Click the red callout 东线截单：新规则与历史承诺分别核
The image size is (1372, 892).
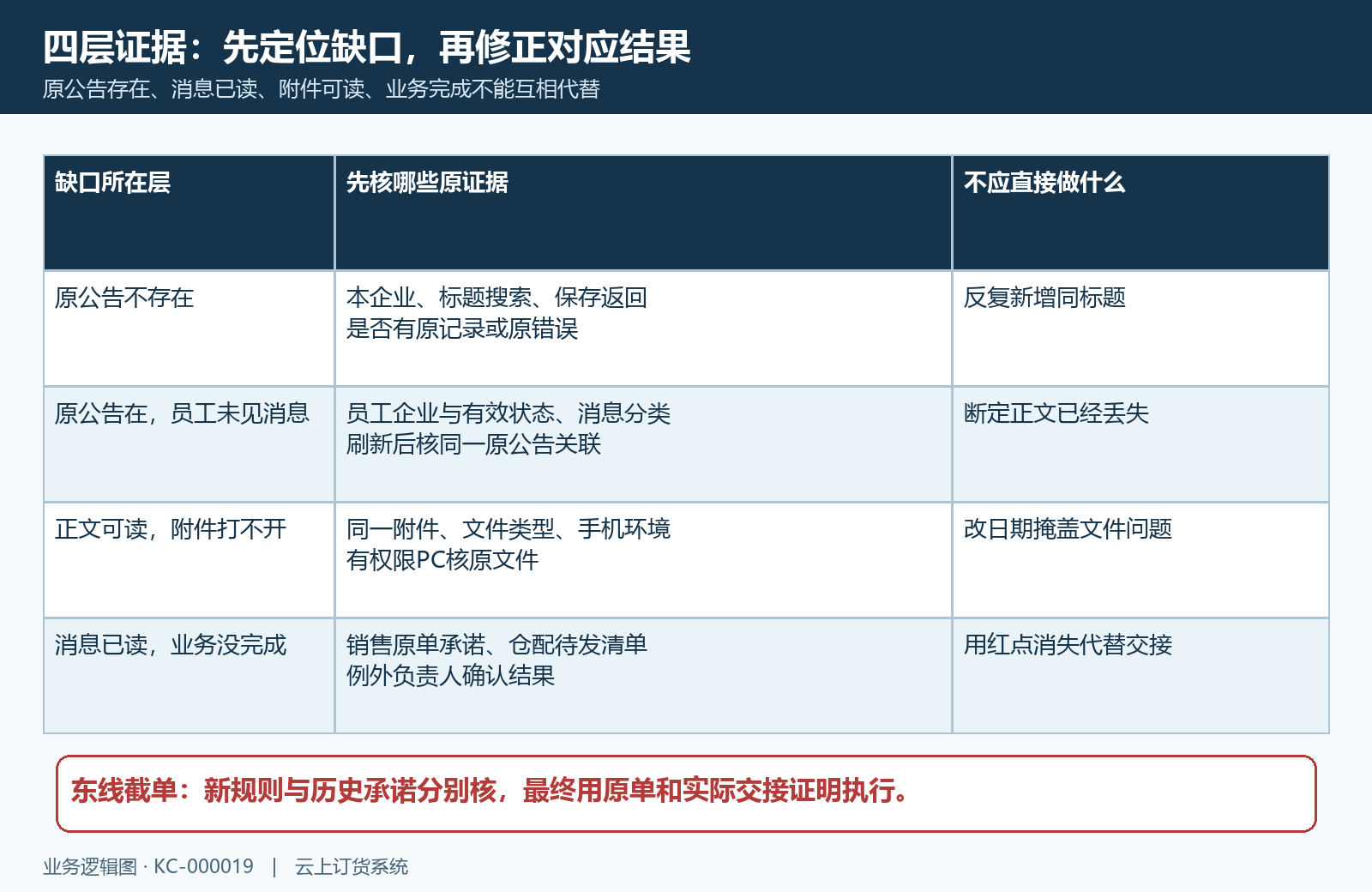[x=686, y=793]
